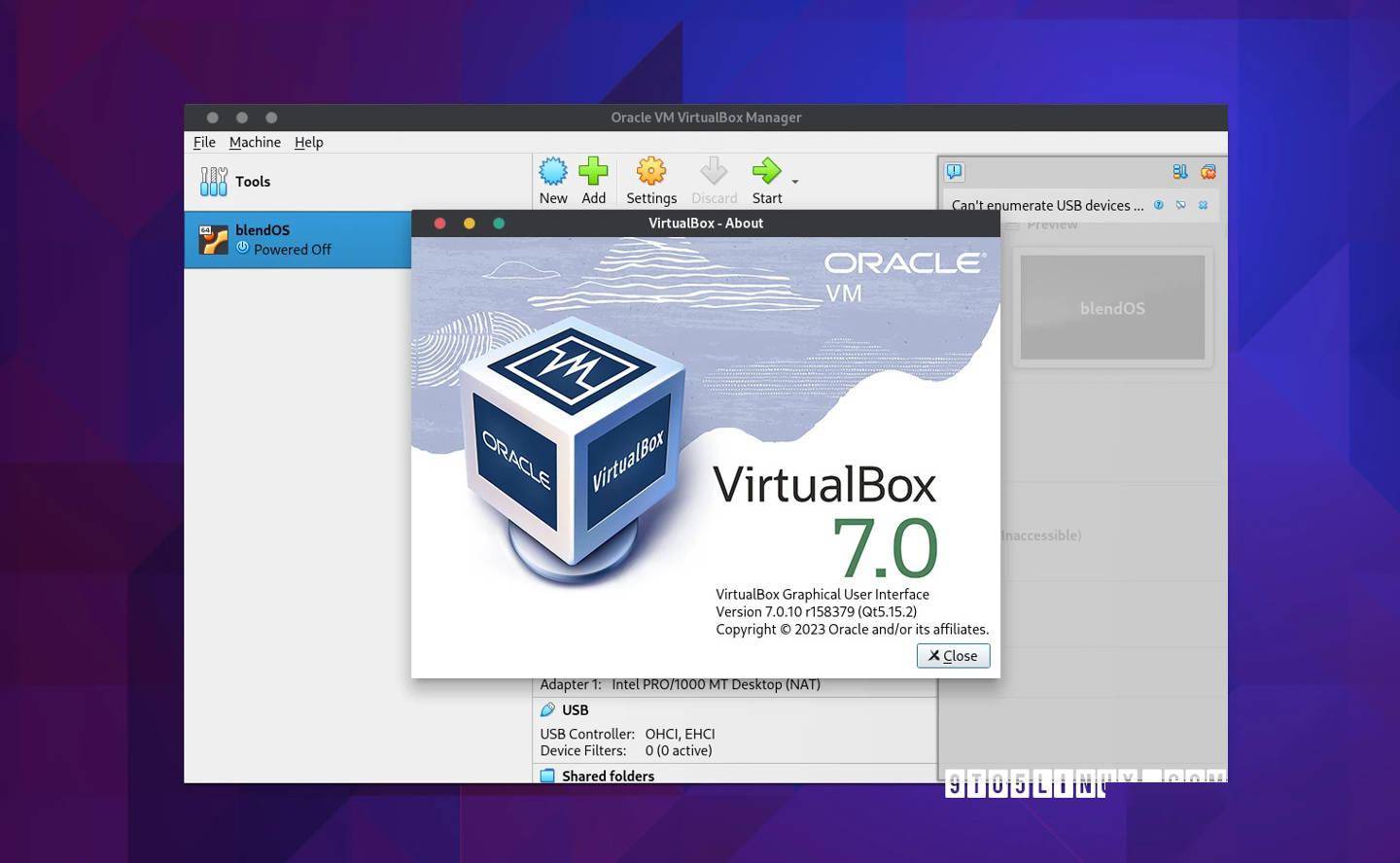Screen dimensions: 1400x863
Task: Click the Device Filters 0 (0 active) value
Action: click(x=679, y=750)
